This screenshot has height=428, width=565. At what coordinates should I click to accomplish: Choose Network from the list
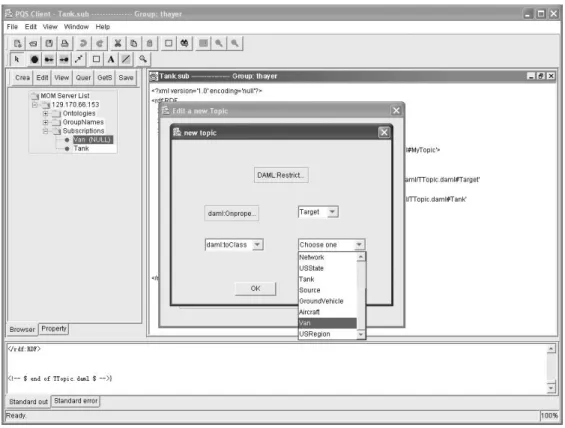(x=328, y=257)
